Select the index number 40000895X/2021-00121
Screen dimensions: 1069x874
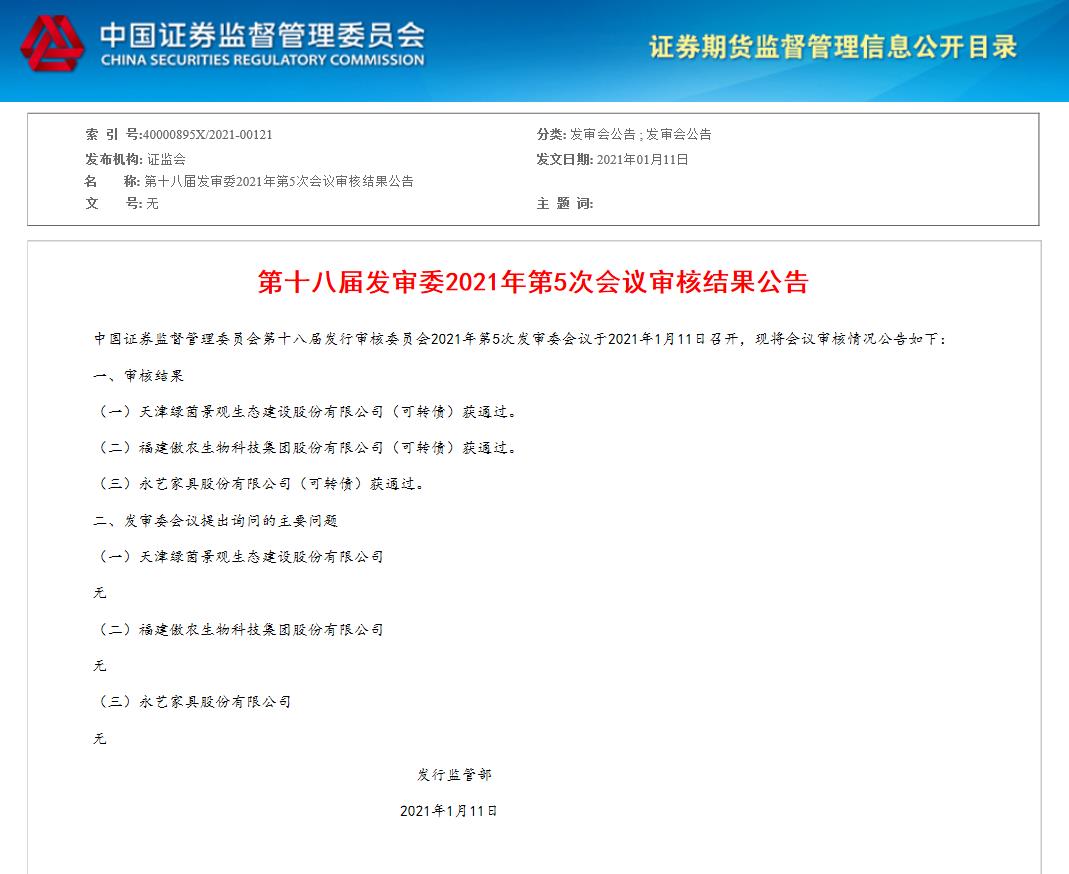(207, 135)
